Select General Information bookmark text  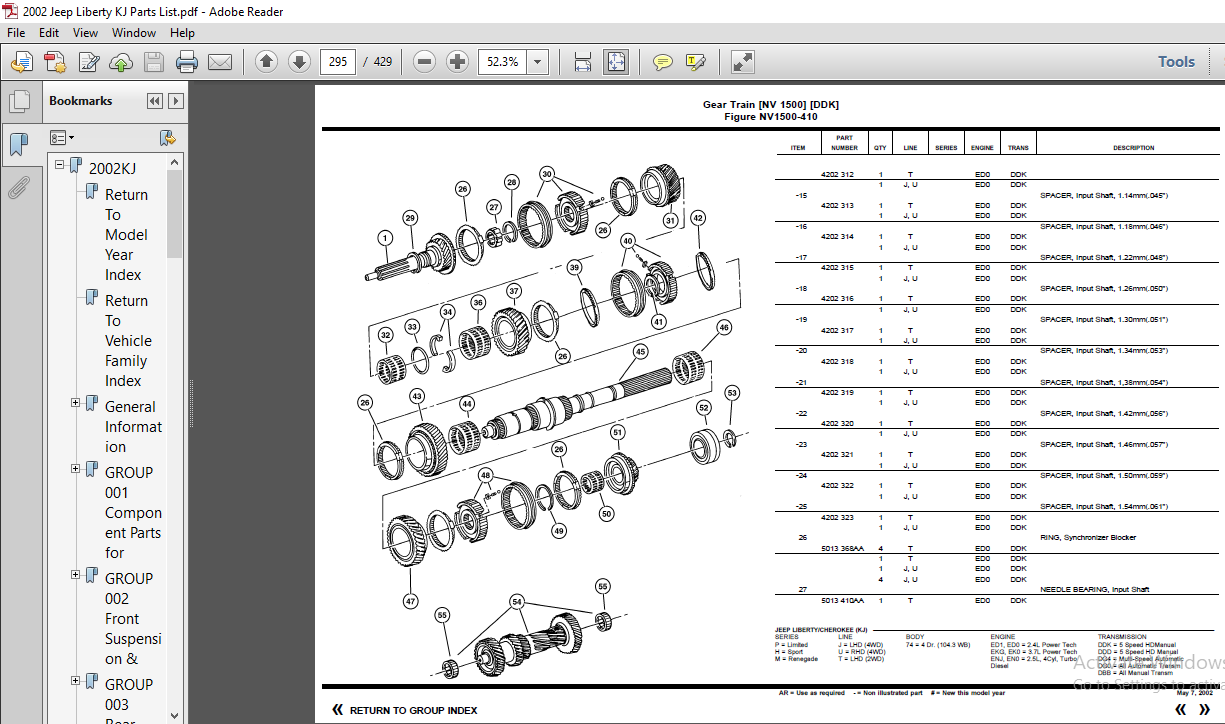pos(133,427)
